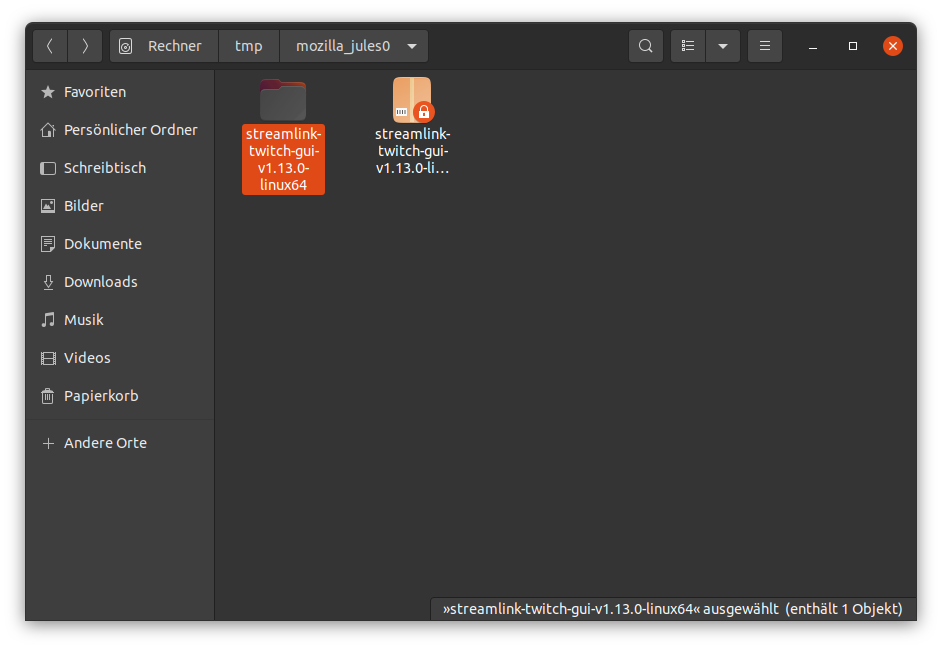Go forward with the right arrow button

pyautogui.click(x=85, y=46)
